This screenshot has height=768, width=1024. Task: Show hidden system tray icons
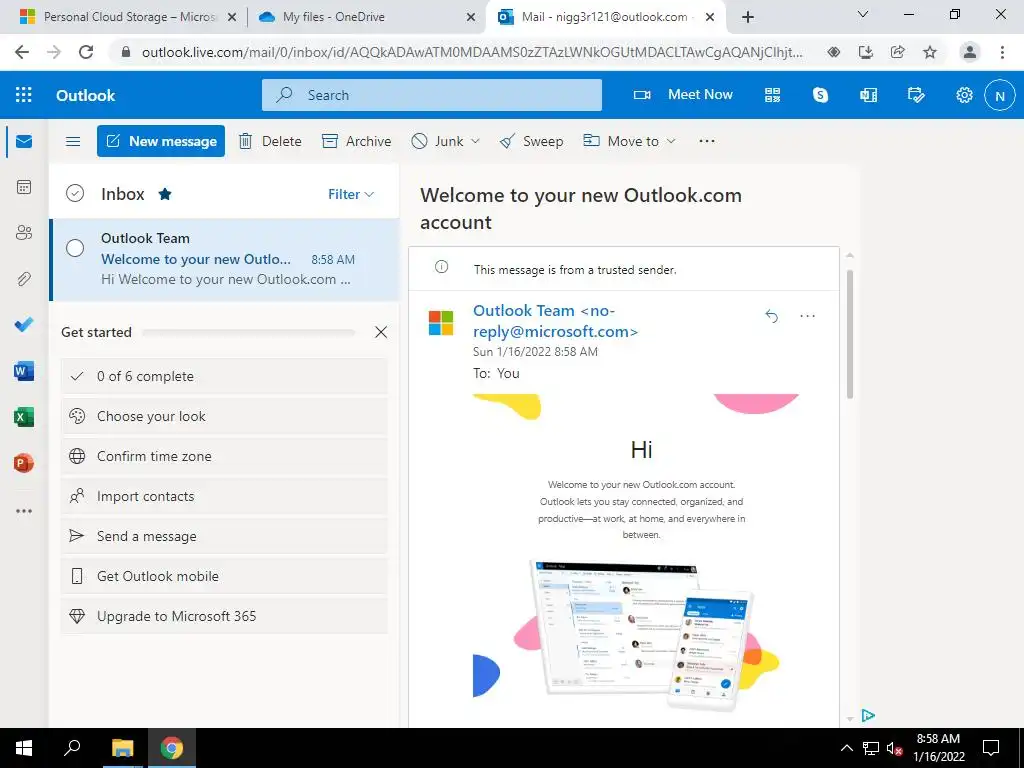tap(846, 748)
